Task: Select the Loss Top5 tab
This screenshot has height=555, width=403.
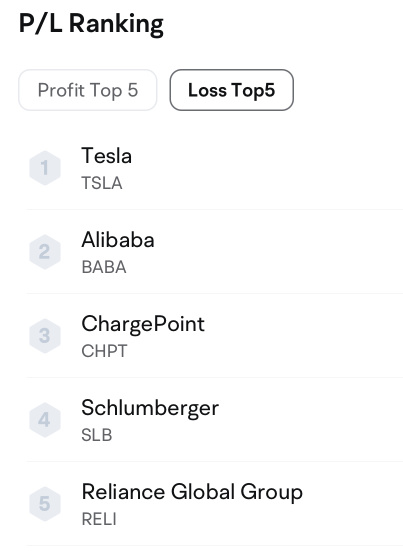Action: pyautogui.click(x=231, y=90)
